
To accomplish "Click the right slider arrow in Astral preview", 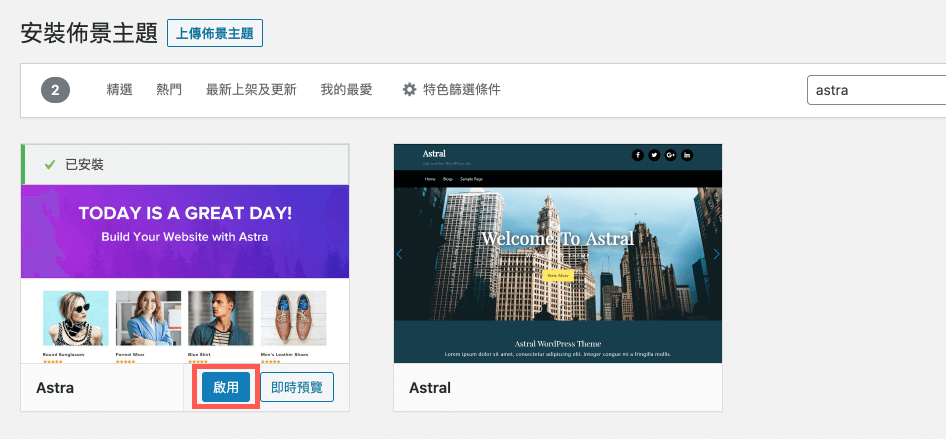I will tap(716, 254).
